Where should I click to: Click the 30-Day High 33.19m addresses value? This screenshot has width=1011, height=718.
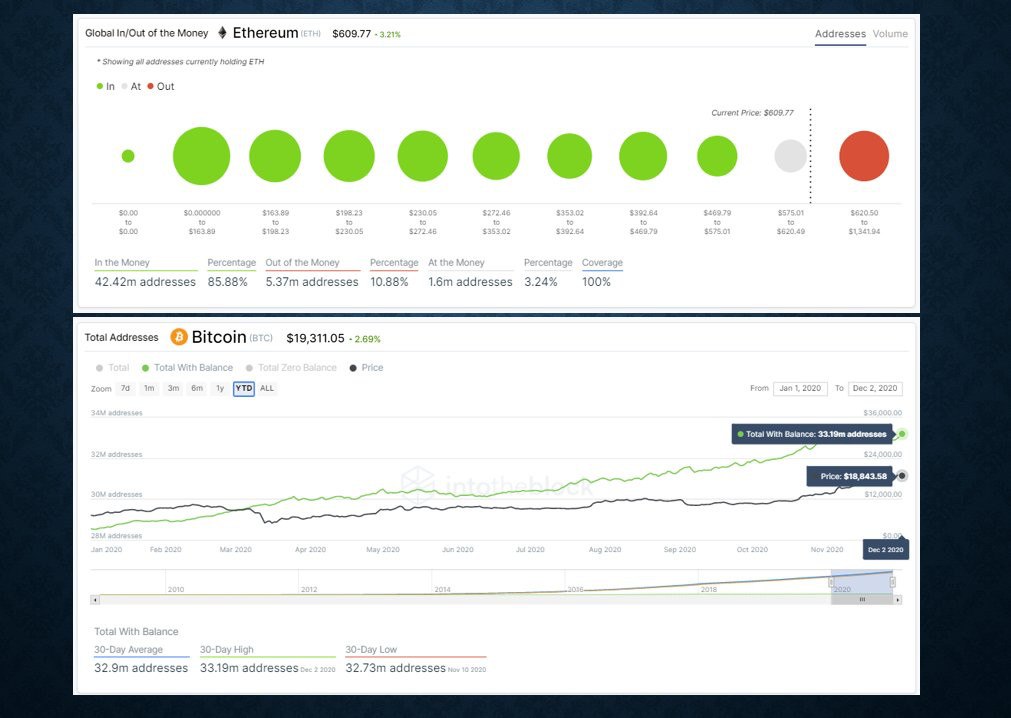point(249,668)
